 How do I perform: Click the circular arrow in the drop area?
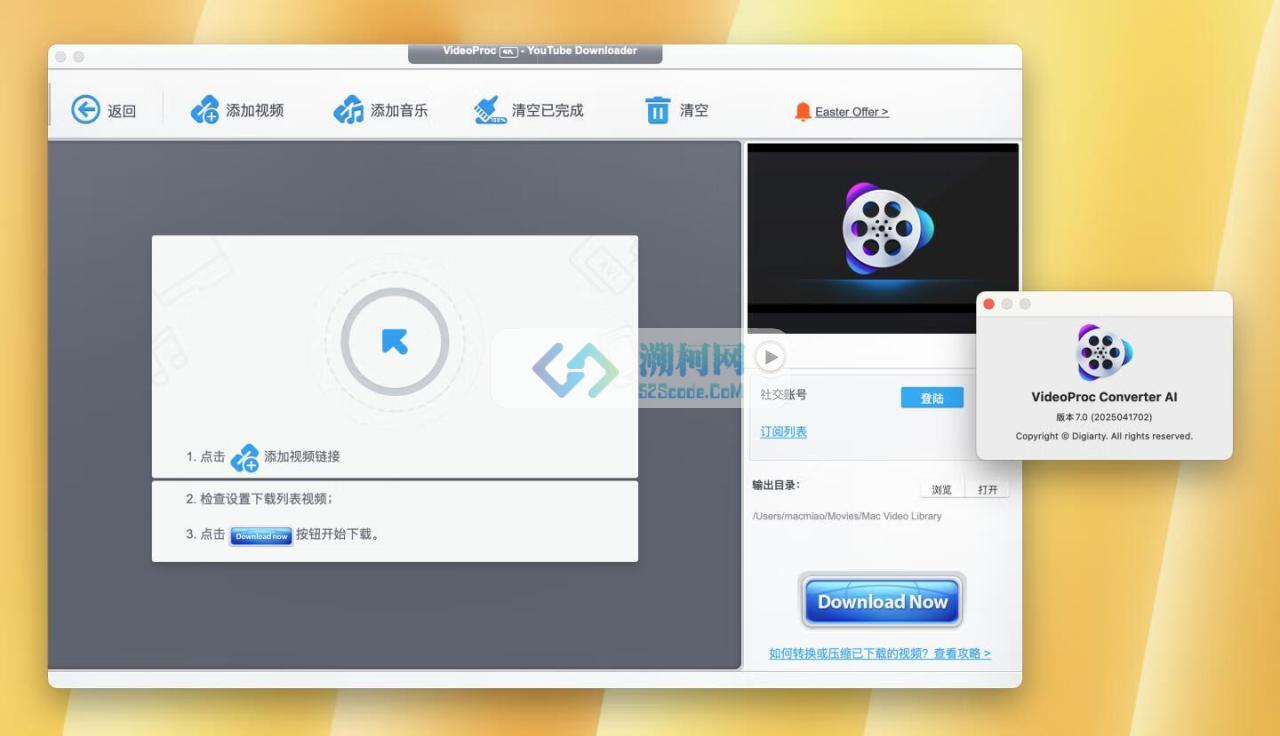click(x=395, y=343)
